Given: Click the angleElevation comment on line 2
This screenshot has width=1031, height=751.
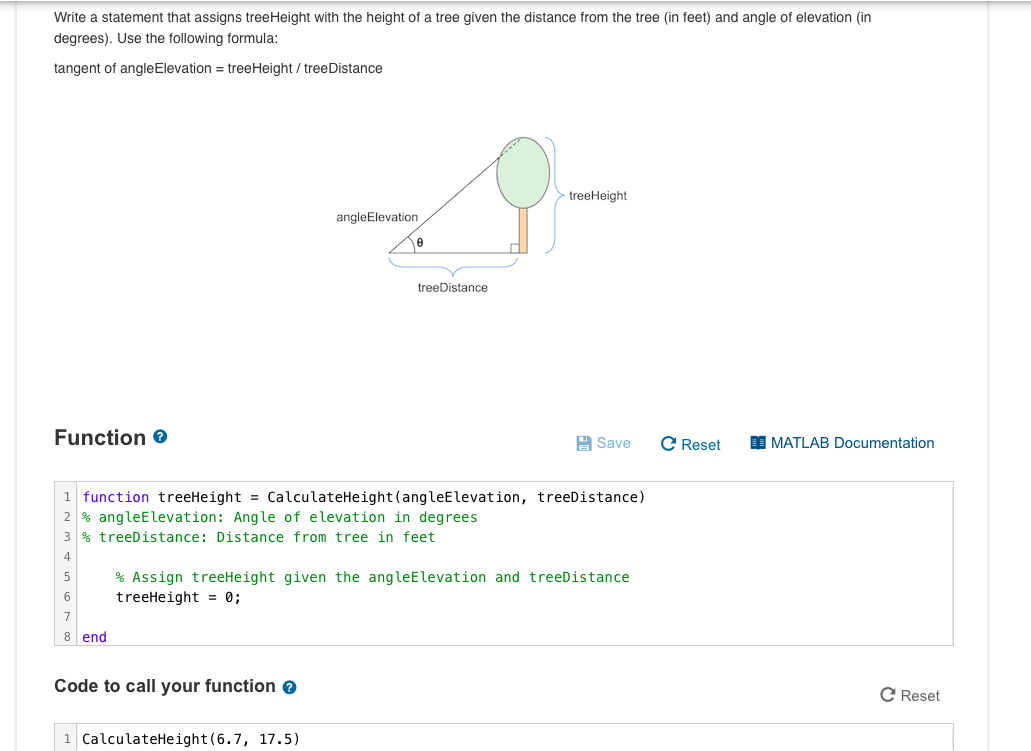Looking at the screenshot, I should pos(281,517).
